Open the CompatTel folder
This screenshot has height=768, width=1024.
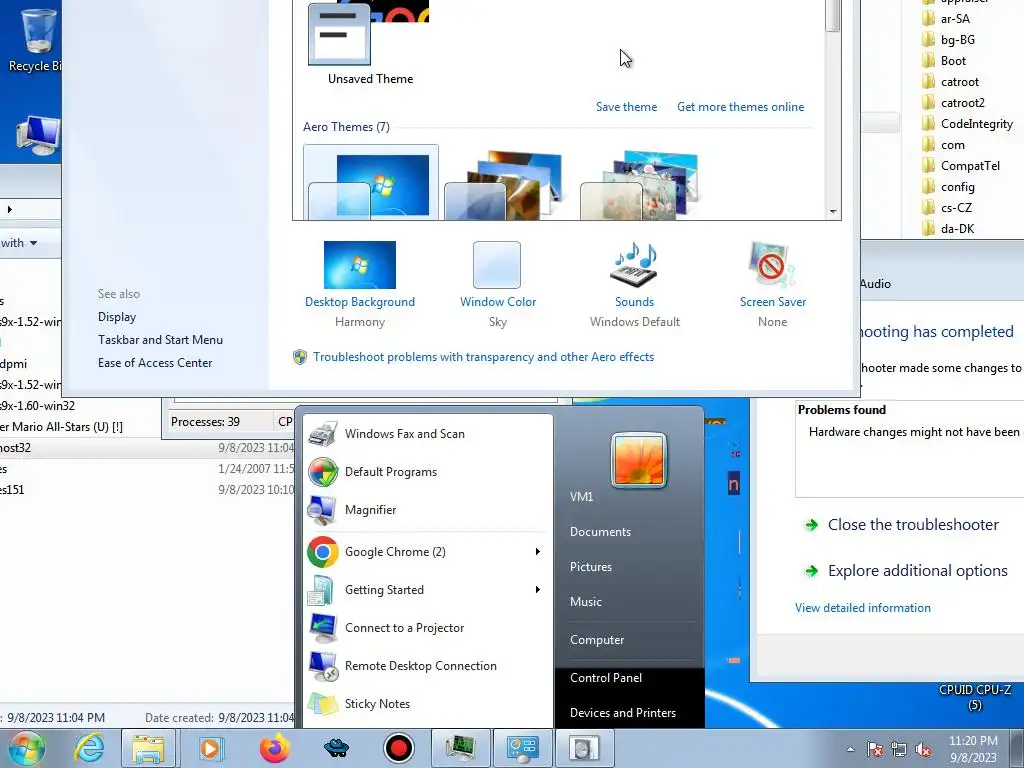point(961,165)
